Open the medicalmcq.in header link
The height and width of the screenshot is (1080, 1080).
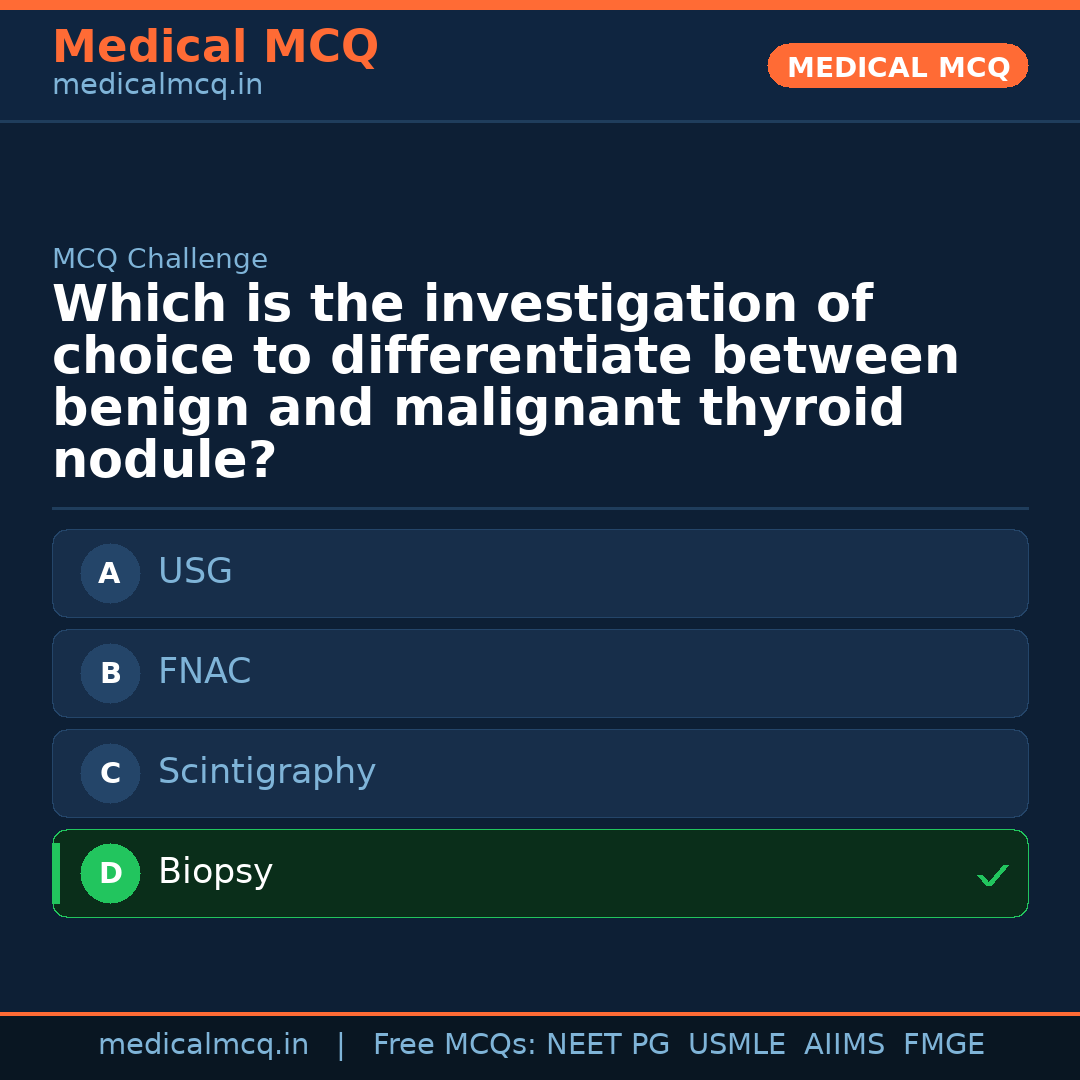click(x=157, y=85)
